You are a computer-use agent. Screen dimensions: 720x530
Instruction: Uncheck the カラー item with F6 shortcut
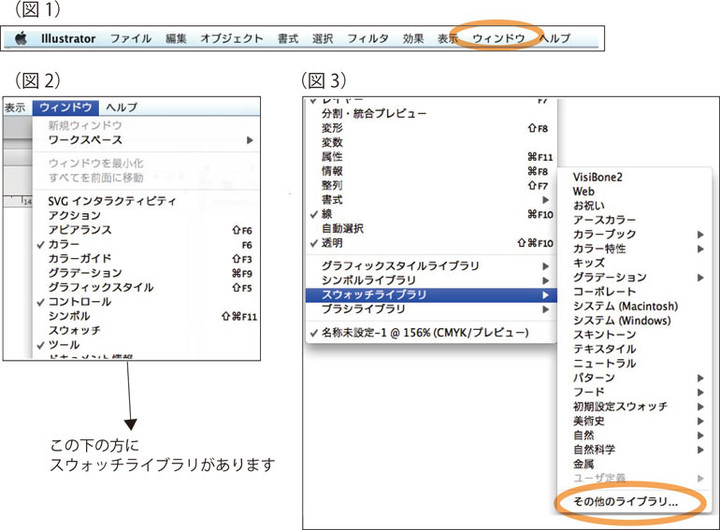pos(146,244)
